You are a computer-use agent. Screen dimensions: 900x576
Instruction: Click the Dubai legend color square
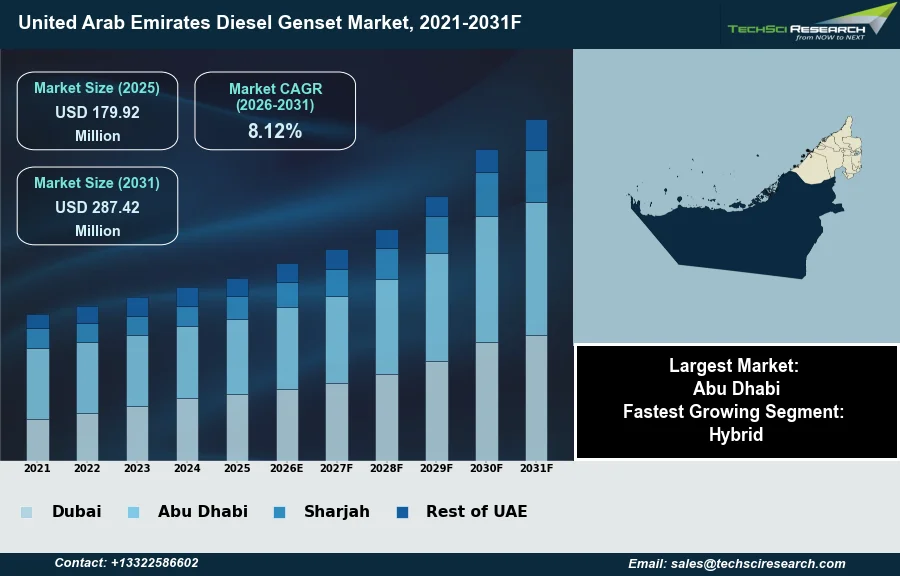26,512
